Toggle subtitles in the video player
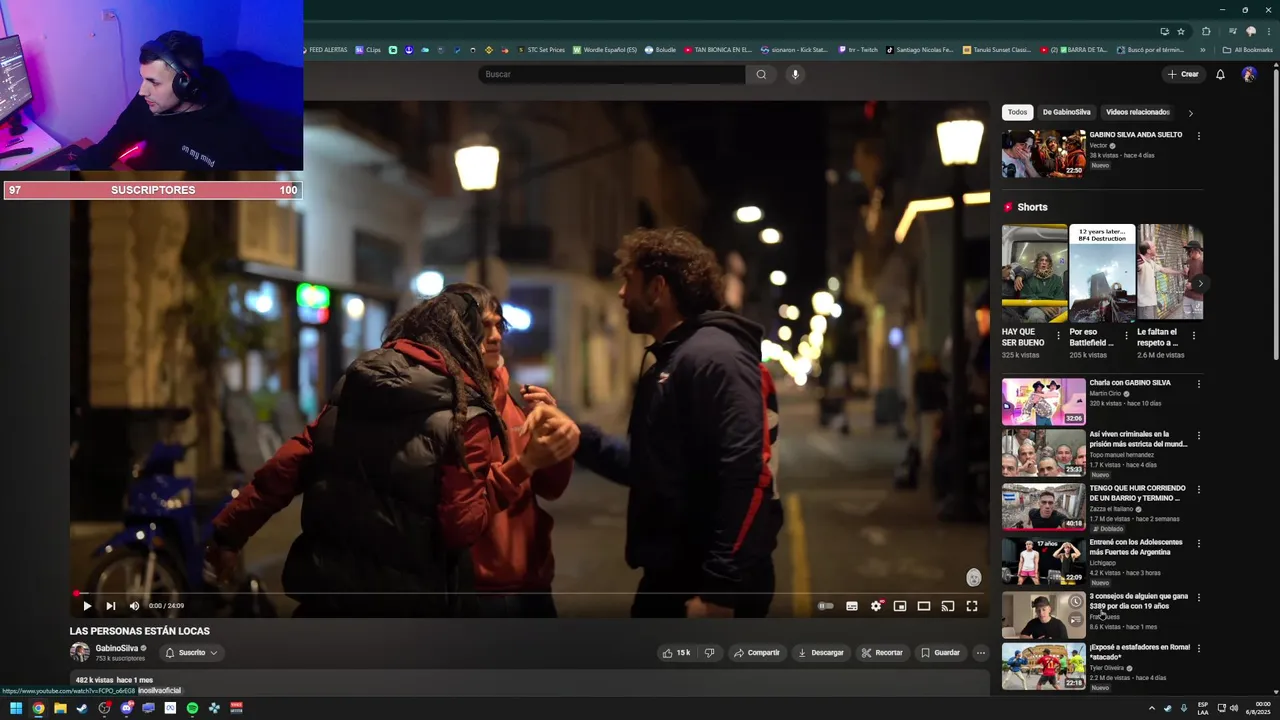Screen dimensions: 1280x720 click(852, 606)
